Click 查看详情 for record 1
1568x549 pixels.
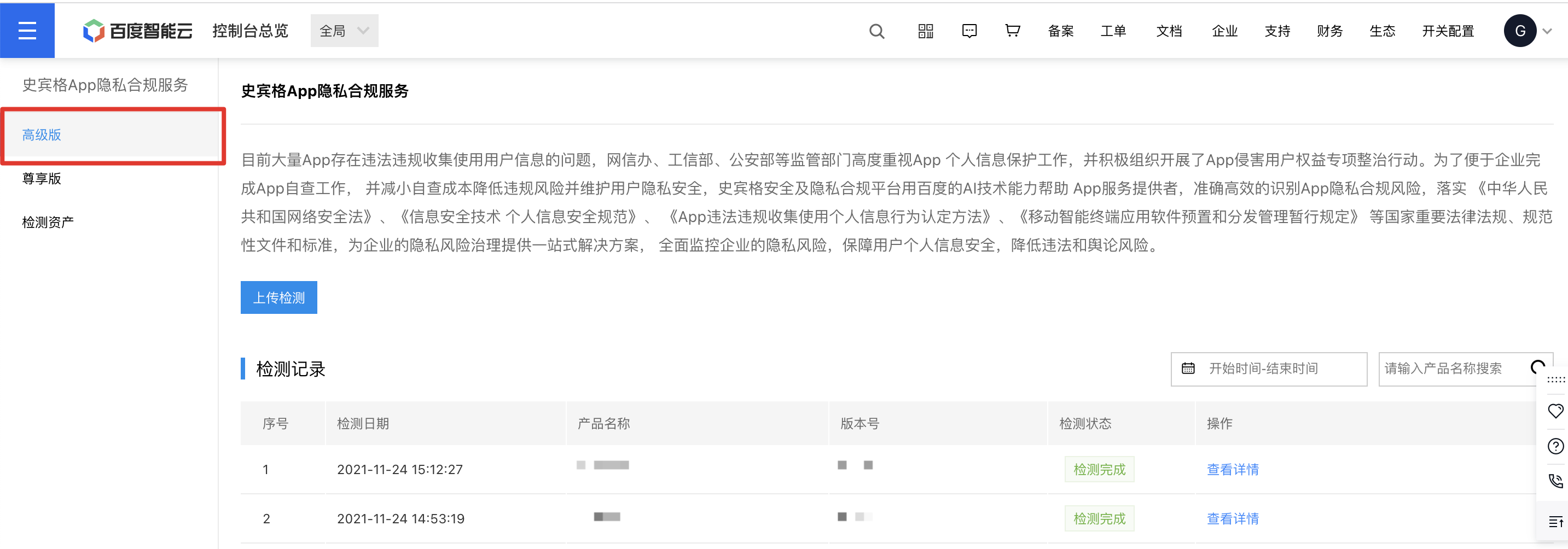pyautogui.click(x=1233, y=469)
